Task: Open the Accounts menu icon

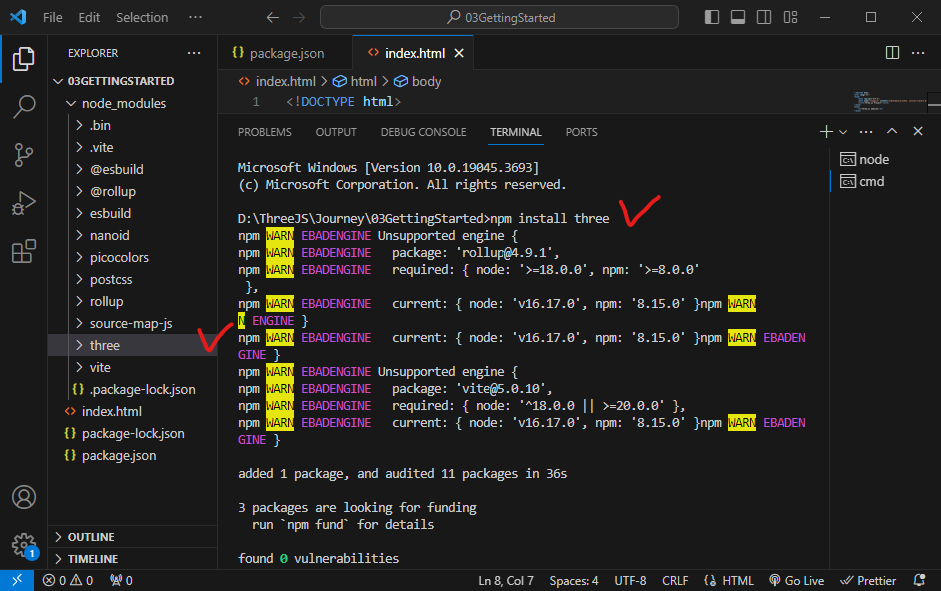Action: coord(23,497)
